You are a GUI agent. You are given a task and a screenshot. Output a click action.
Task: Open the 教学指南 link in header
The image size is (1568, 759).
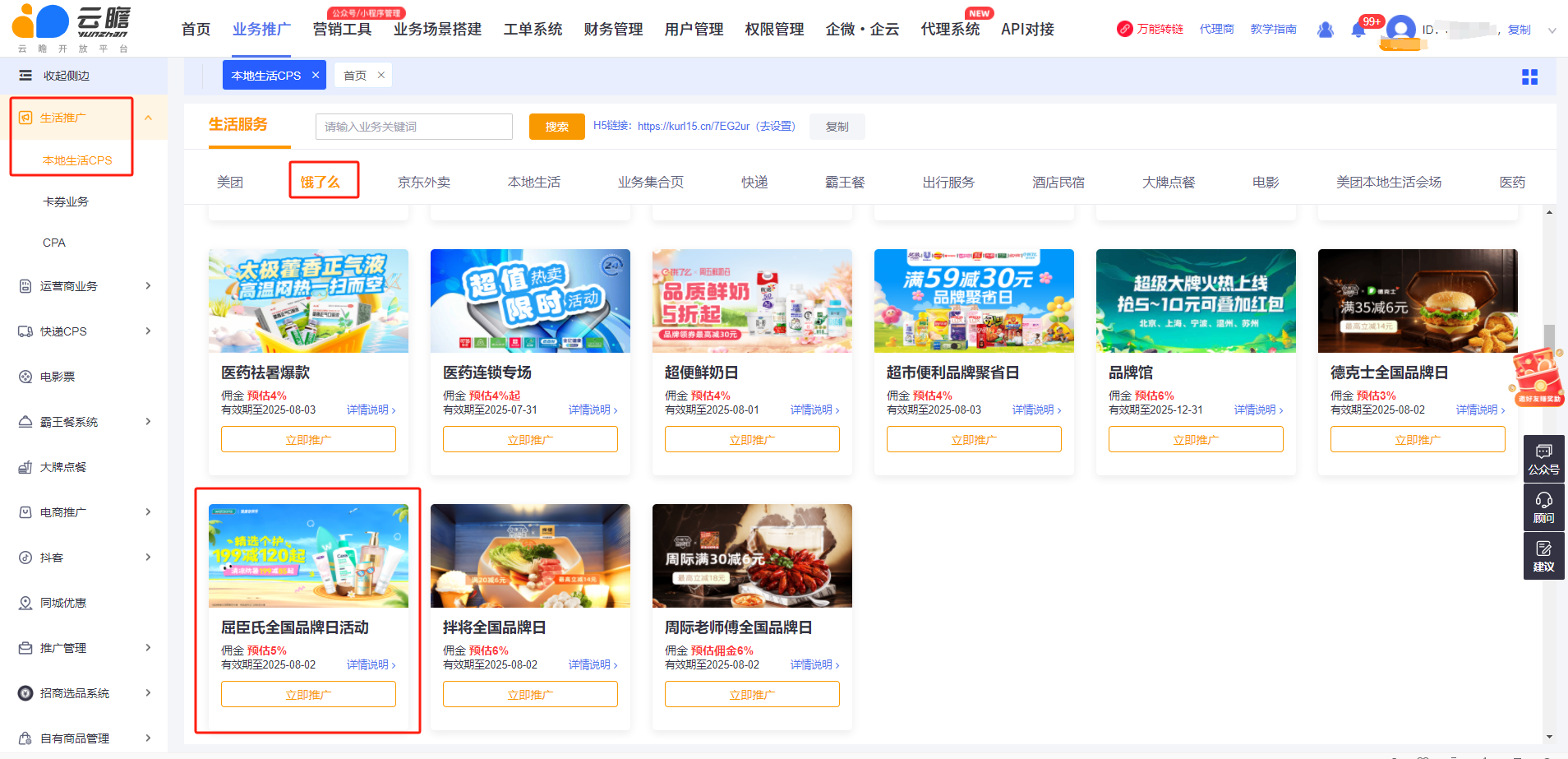1273,30
